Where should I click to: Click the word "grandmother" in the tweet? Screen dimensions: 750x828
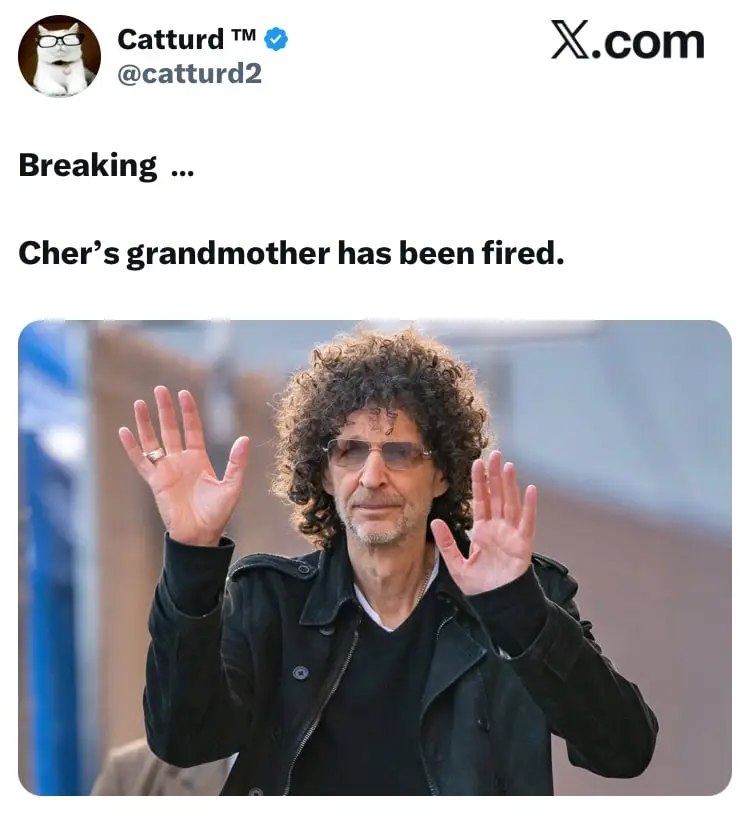pyautogui.click(x=228, y=254)
